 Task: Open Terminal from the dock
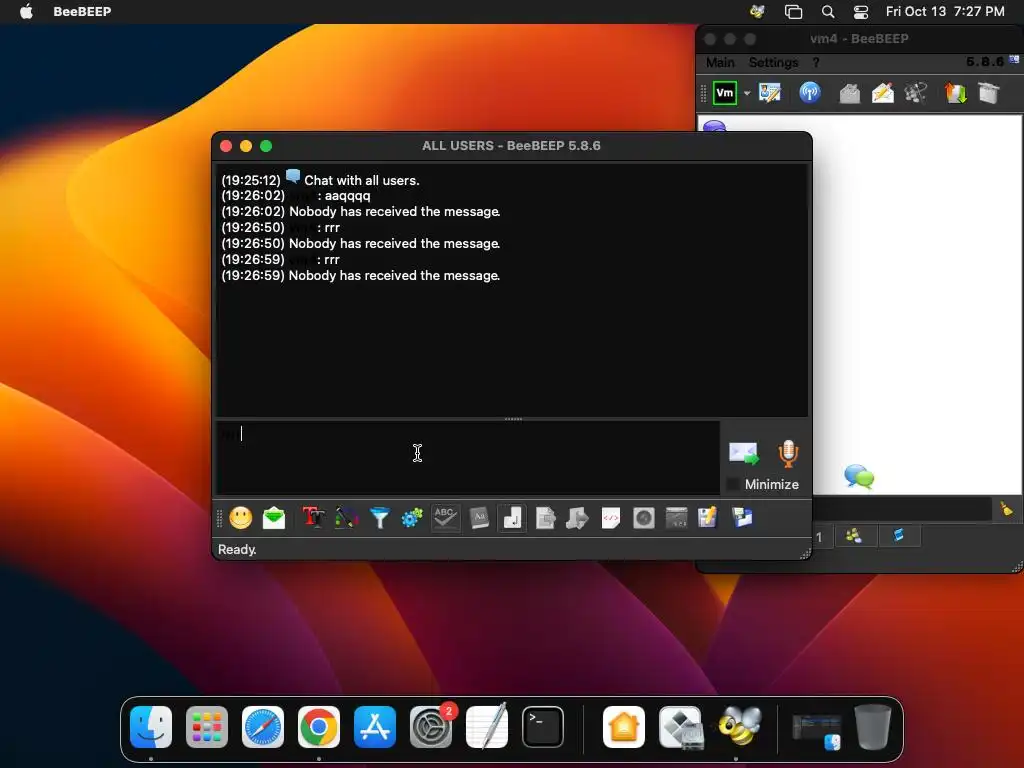[x=543, y=727]
